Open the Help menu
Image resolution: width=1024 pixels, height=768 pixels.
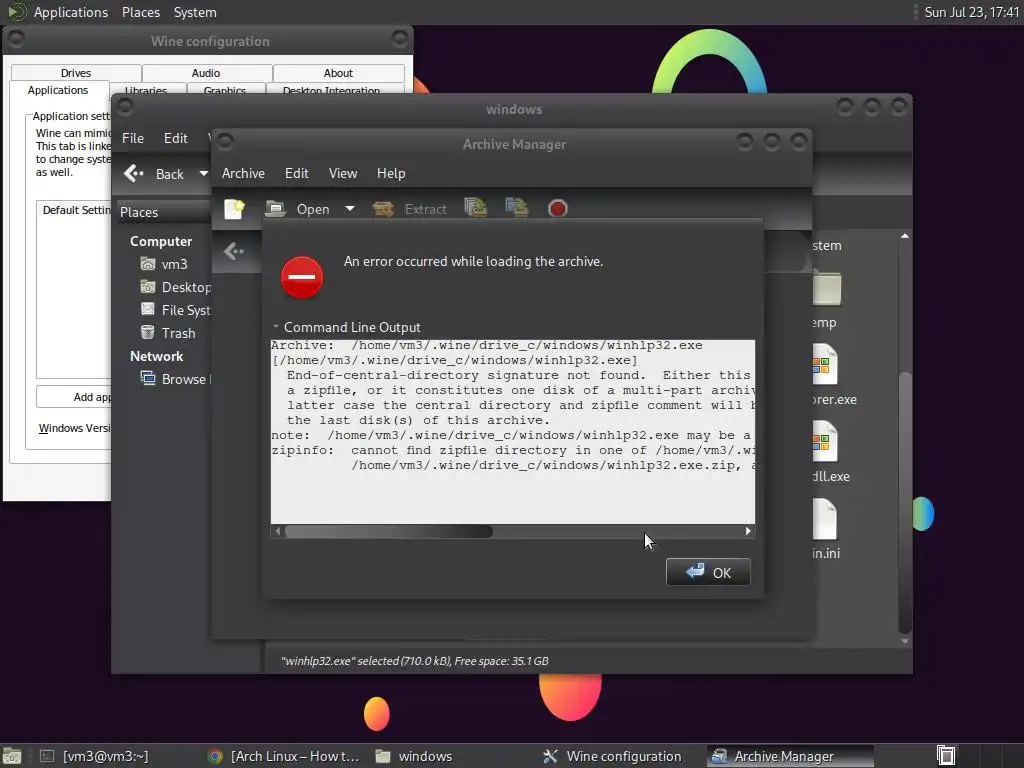point(391,173)
